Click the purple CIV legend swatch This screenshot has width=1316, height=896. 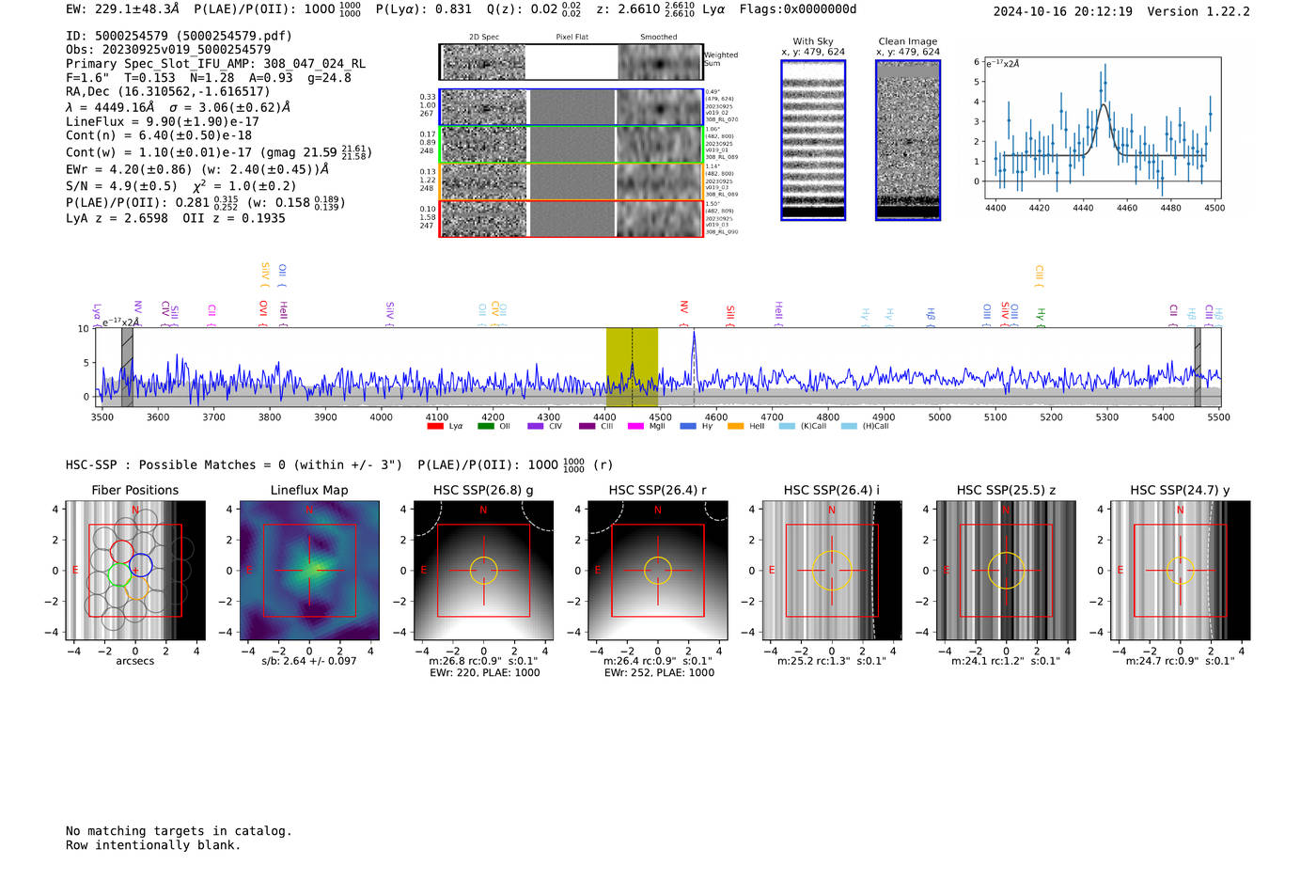[536, 426]
